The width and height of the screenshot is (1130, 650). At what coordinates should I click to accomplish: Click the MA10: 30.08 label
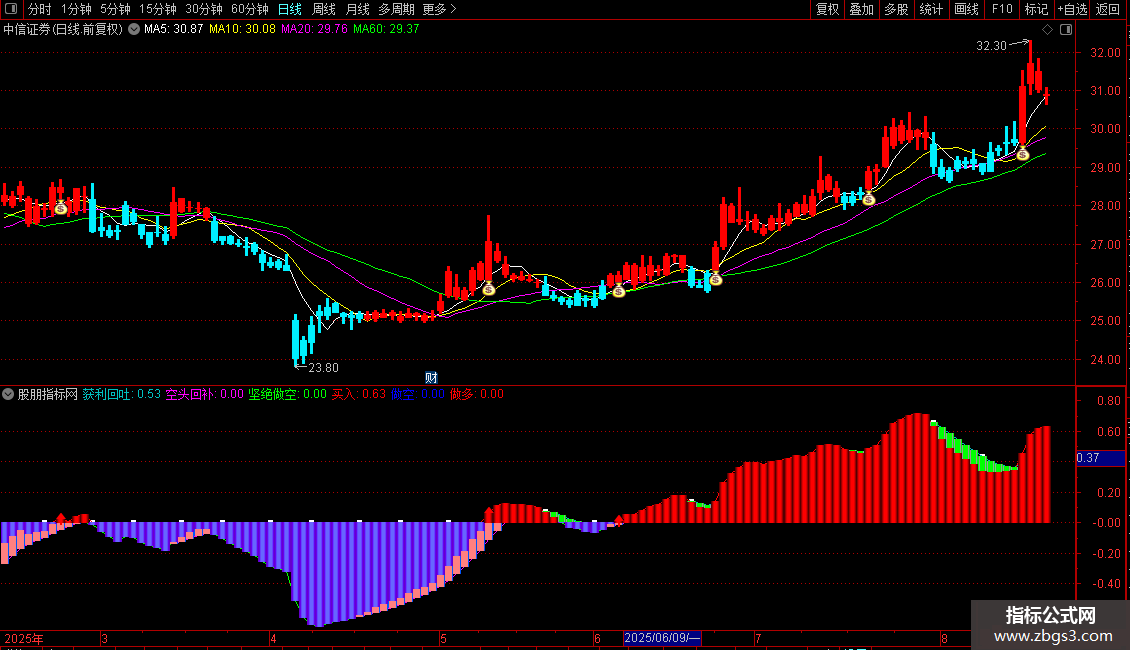[x=242, y=30]
